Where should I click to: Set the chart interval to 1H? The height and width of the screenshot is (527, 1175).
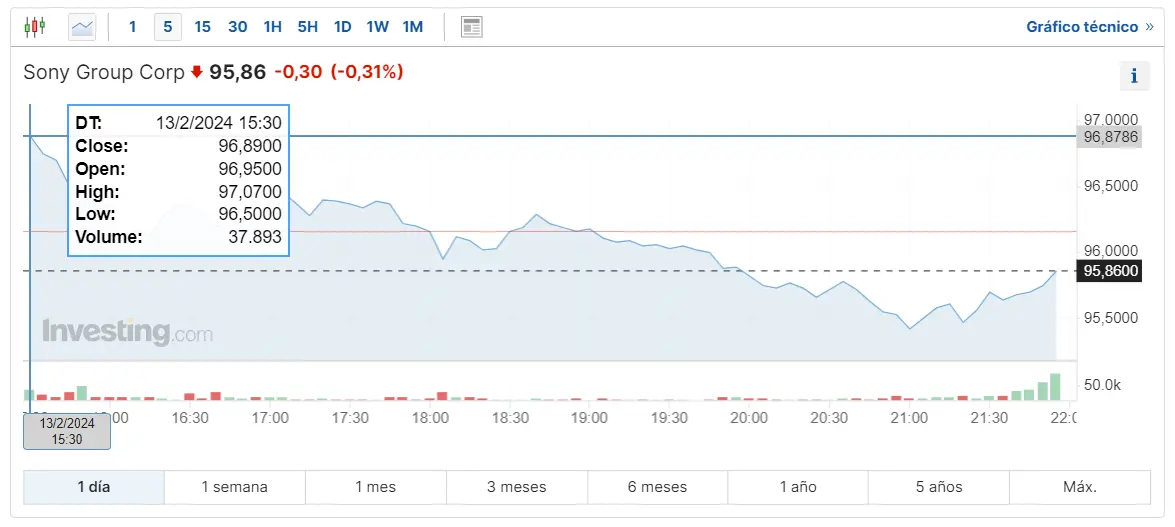click(x=273, y=27)
